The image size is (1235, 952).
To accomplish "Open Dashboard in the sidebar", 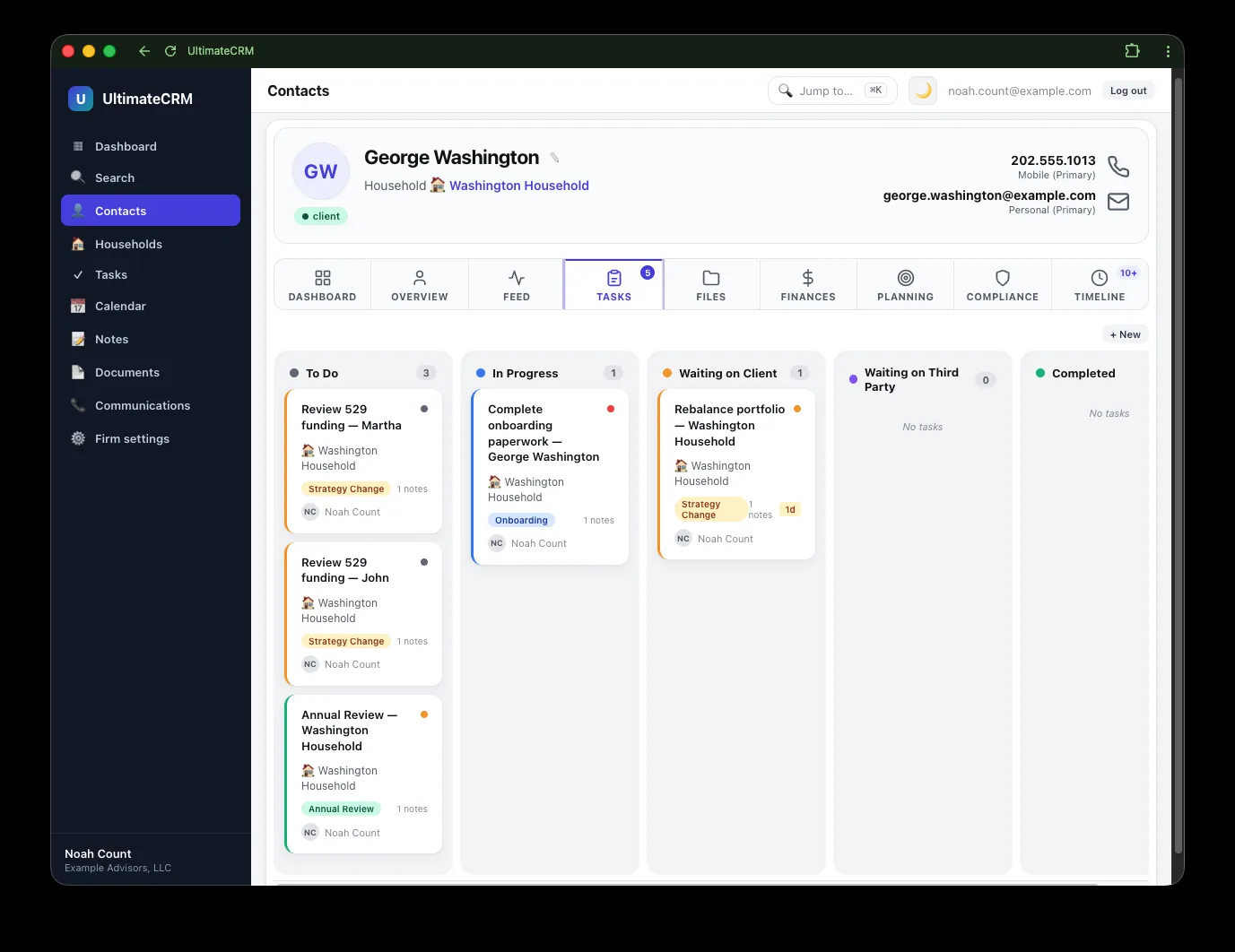I will (x=151, y=146).
